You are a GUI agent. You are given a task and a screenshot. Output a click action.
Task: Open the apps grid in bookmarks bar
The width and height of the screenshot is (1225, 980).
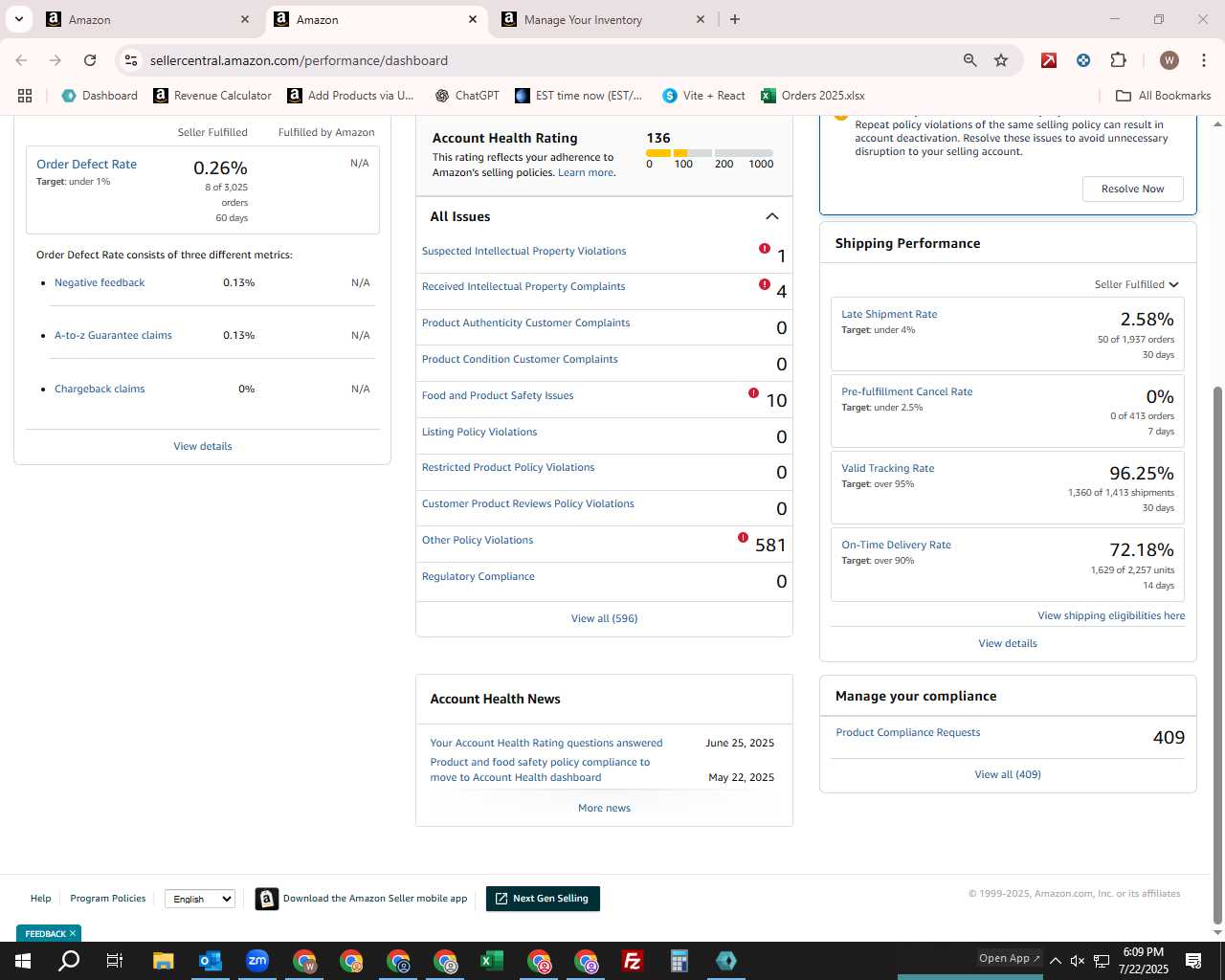tap(25, 96)
